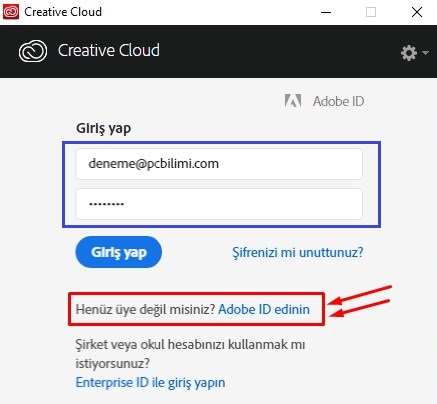Focus the email field containing deneme@pcbilimi.com
The height and width of the screenshot is (404, 437).
219,164
